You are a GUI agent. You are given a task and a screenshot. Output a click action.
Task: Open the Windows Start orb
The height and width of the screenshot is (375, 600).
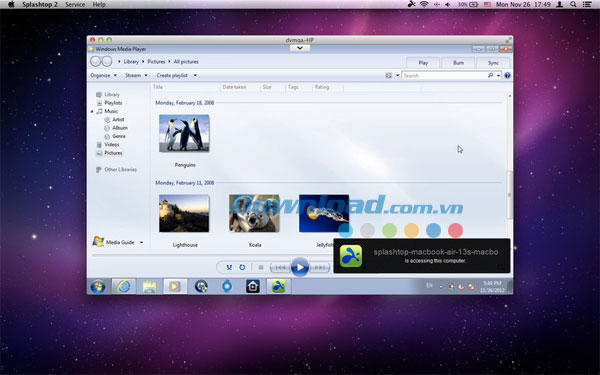coord(98,287)
